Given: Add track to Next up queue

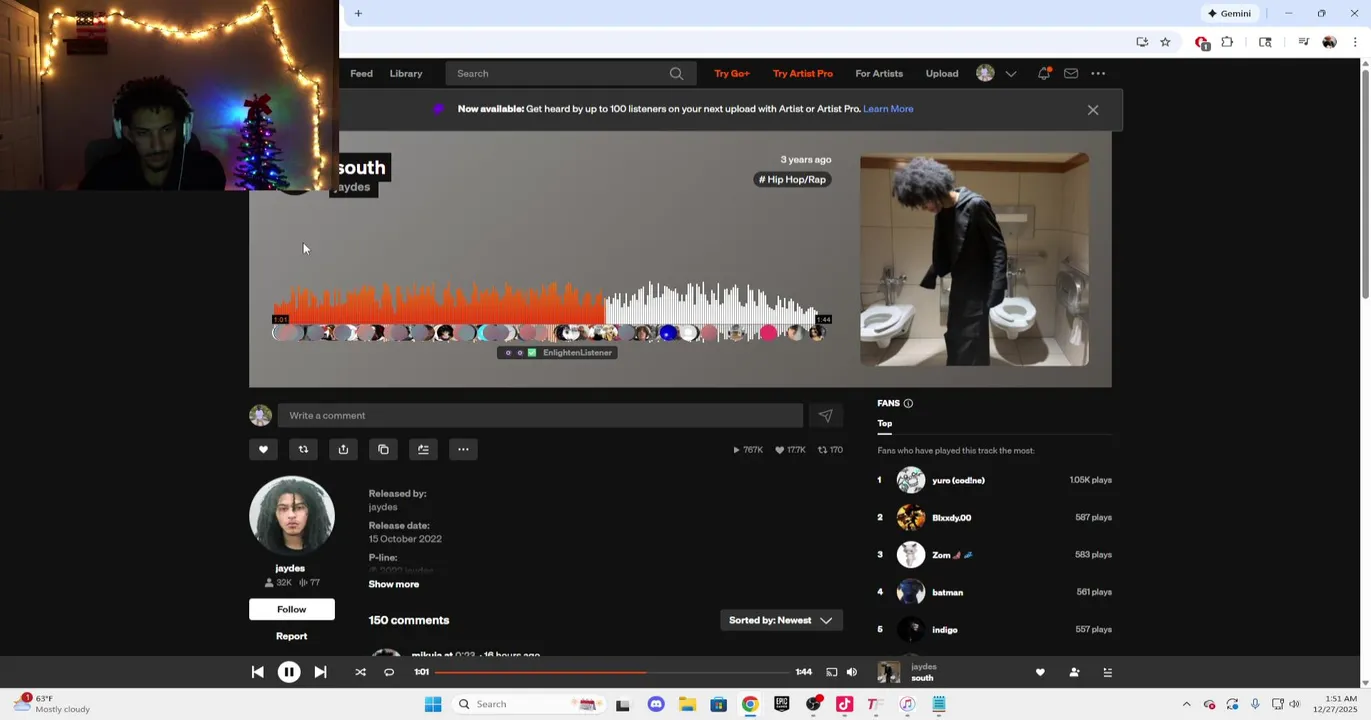Looking at the screenshot, I should [x=423, y=449].
